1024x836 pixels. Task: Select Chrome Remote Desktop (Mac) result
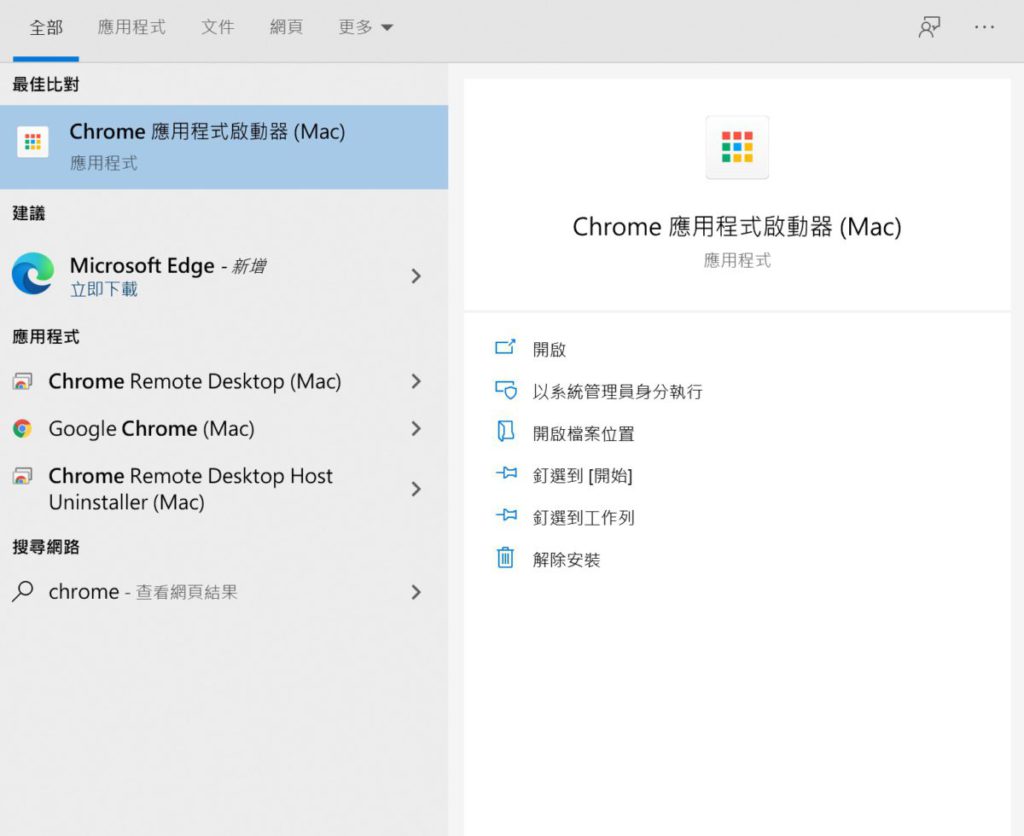224,381
